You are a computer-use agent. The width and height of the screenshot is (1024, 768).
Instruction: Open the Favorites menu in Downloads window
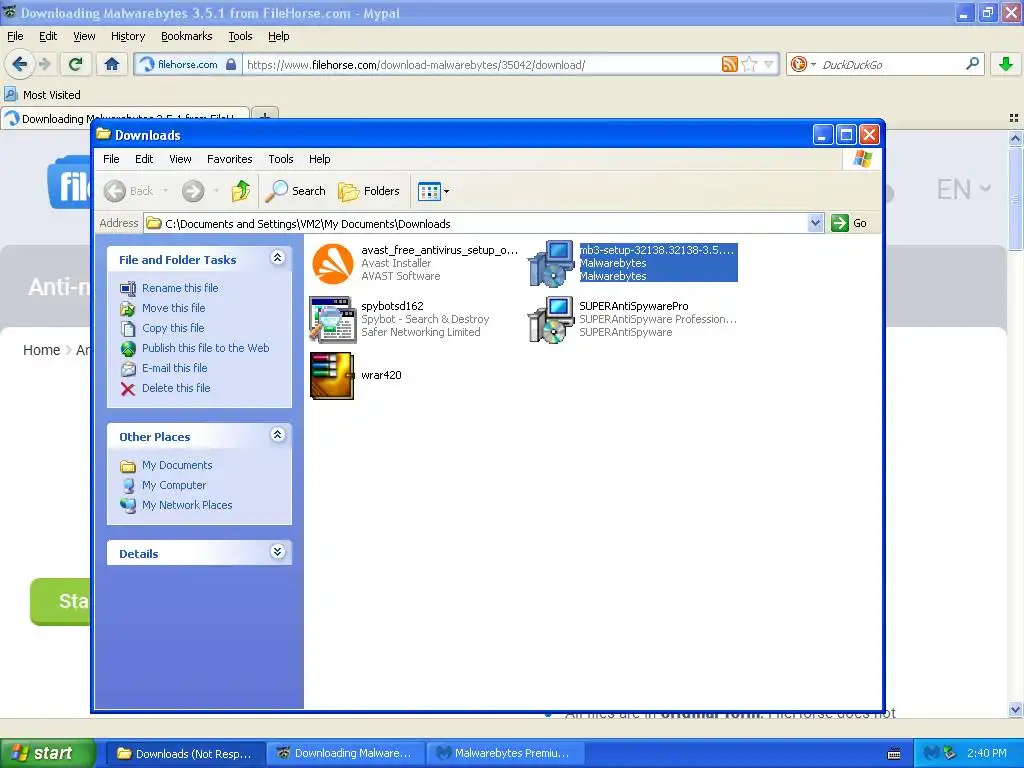pyautogui.click(x=229, y=159)
